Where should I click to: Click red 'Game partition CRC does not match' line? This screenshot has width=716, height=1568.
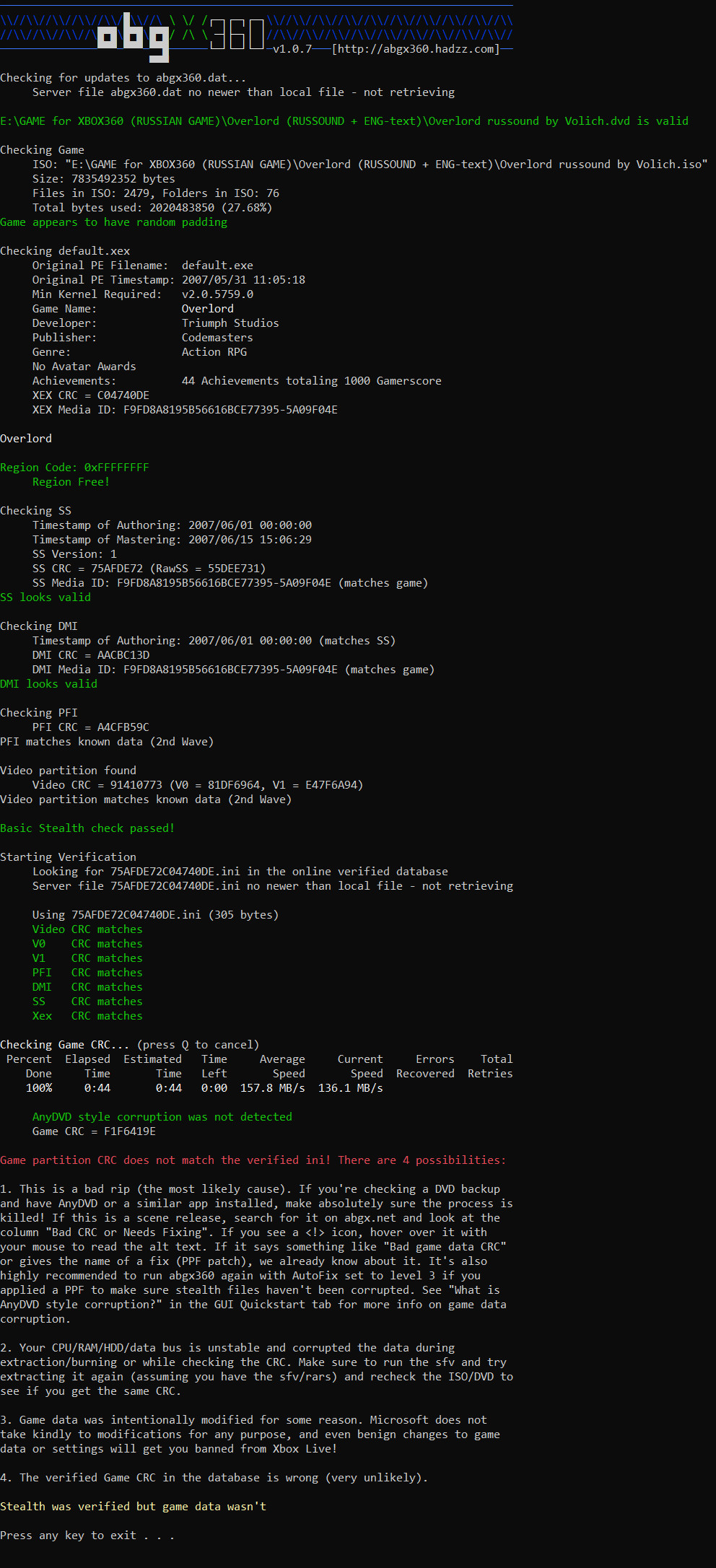coord(253,1160)
